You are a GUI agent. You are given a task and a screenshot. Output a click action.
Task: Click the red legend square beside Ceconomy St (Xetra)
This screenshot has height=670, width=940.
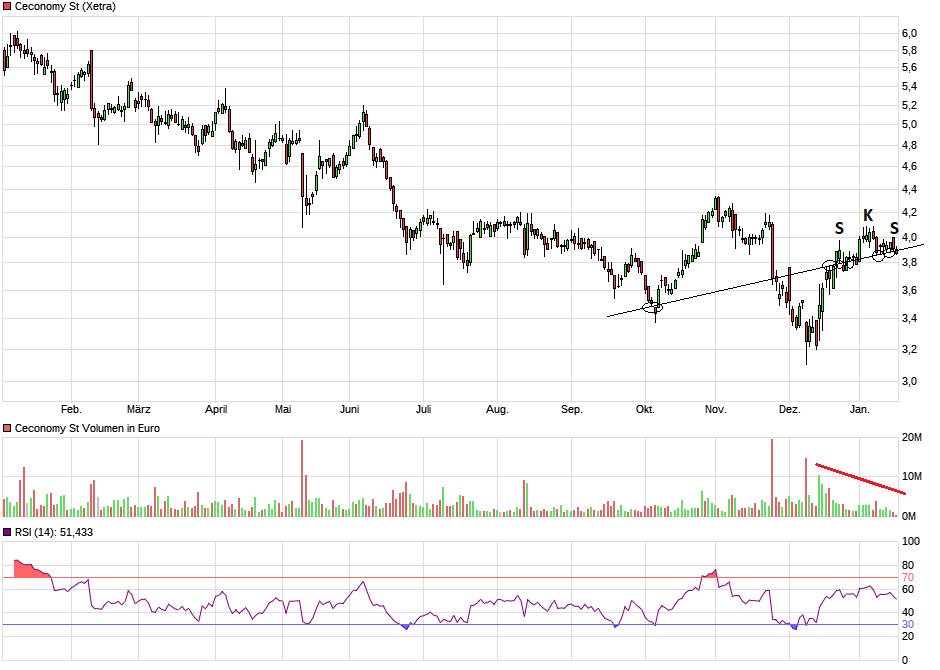(8, 7)
